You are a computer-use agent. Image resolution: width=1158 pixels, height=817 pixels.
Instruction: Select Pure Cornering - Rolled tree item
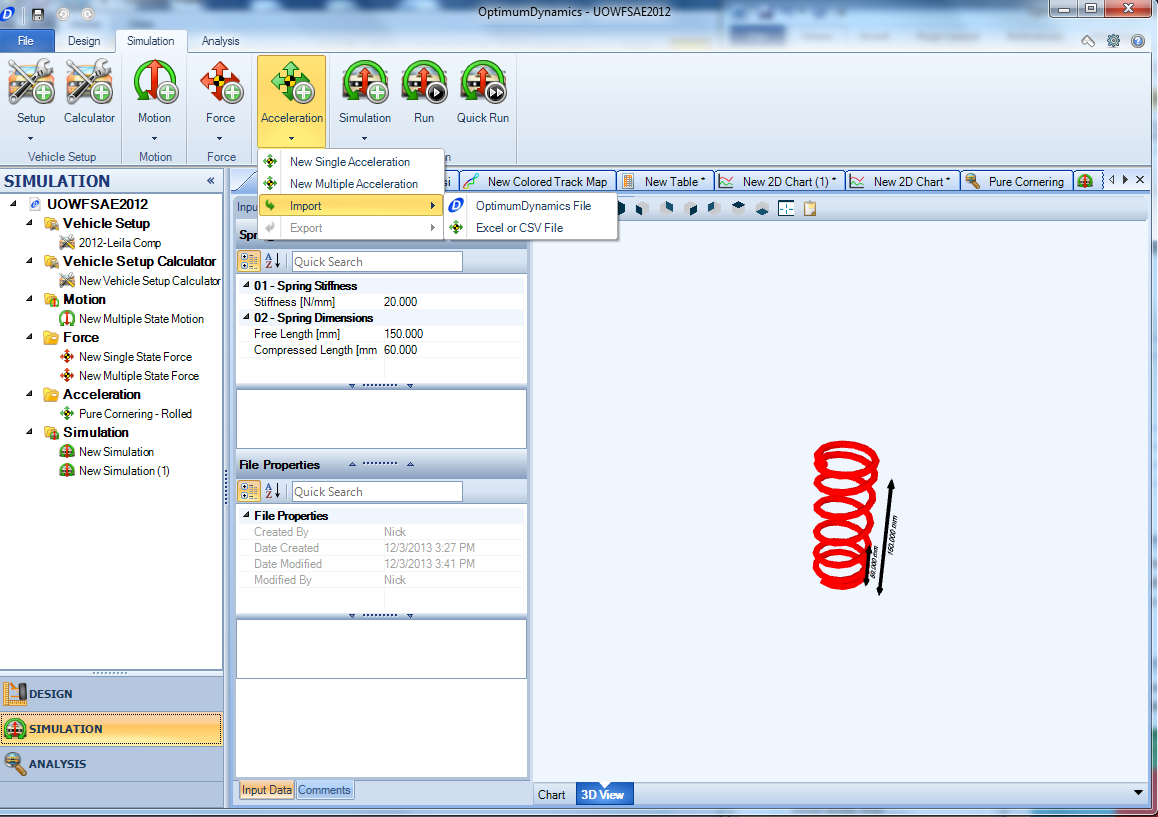click(x=135, y=414)
